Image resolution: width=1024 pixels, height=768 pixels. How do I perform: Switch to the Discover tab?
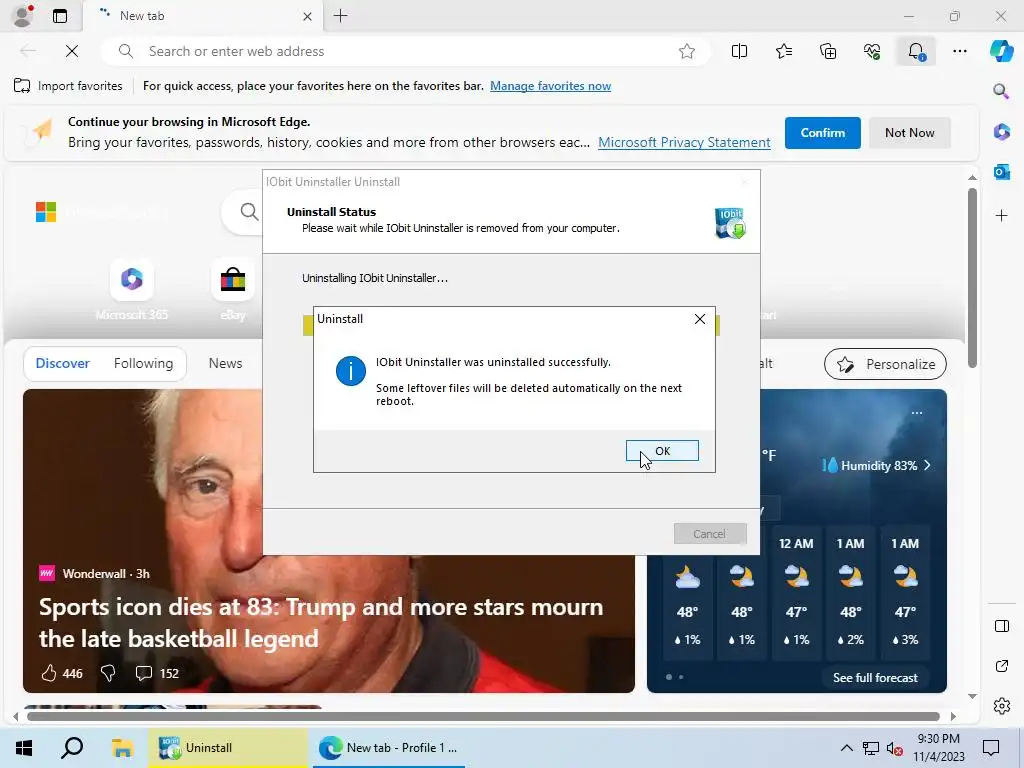[x=62, y=363]
